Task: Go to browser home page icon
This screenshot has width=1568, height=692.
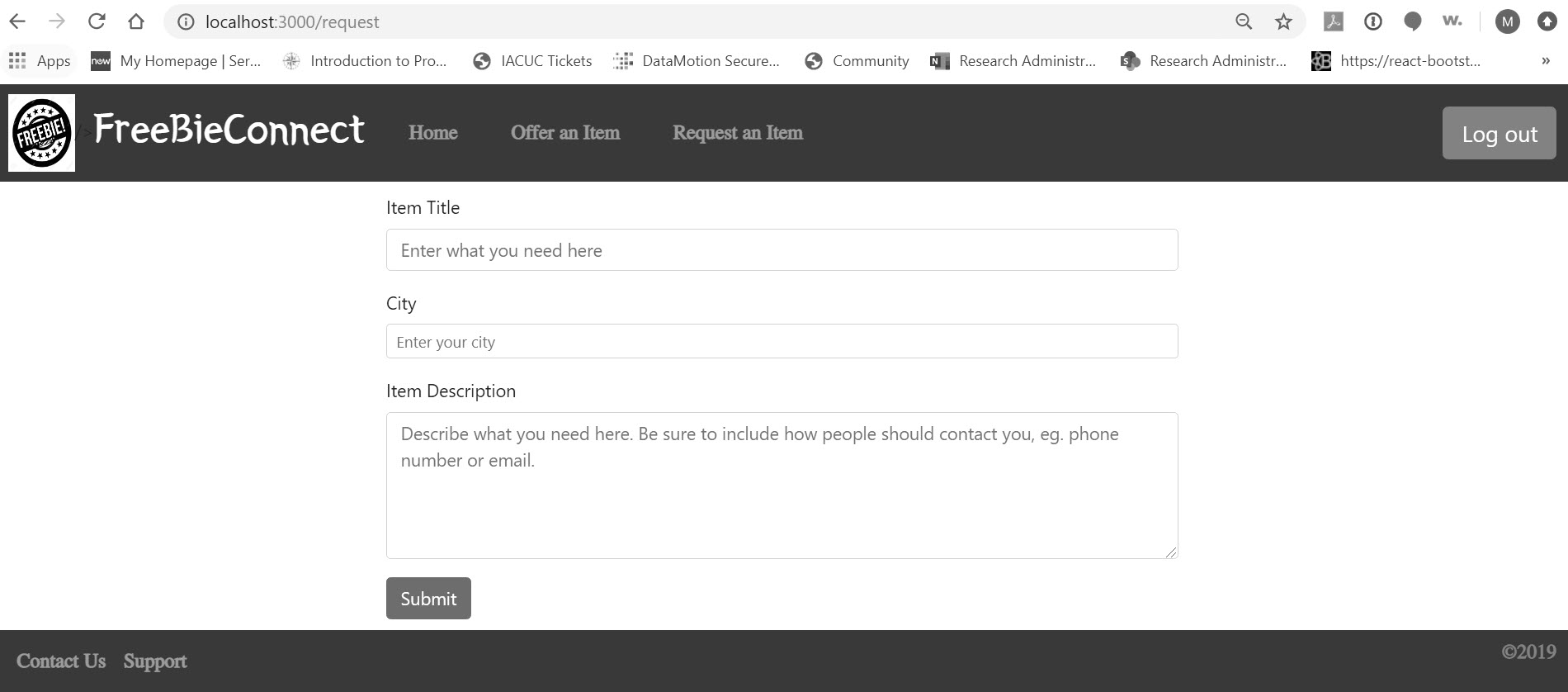Action: pos(136,21)
